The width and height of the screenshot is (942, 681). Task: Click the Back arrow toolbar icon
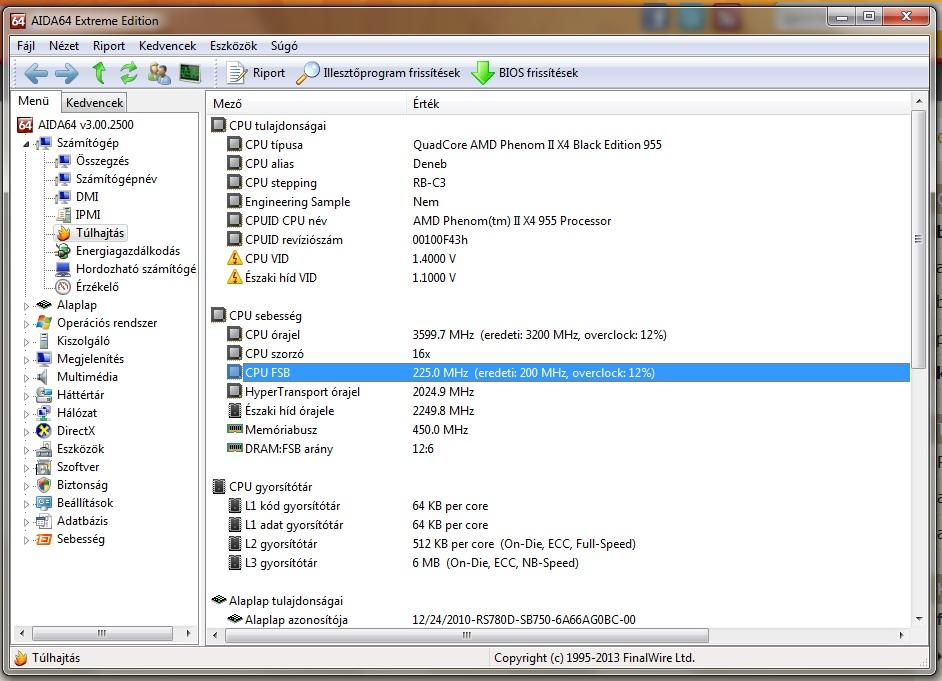click(x=36, y=73)
